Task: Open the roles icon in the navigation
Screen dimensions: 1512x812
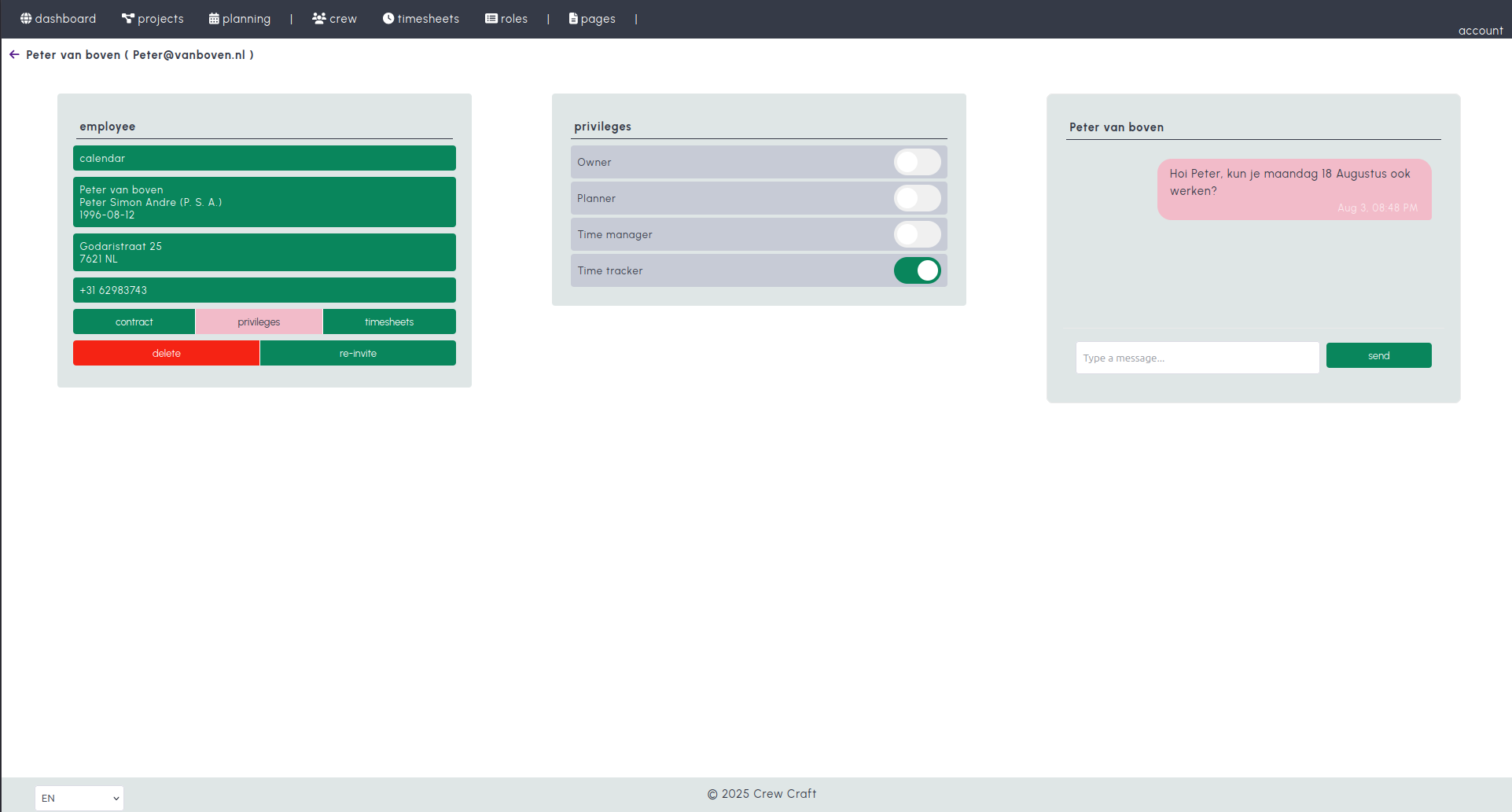Action: click(491, 18)
